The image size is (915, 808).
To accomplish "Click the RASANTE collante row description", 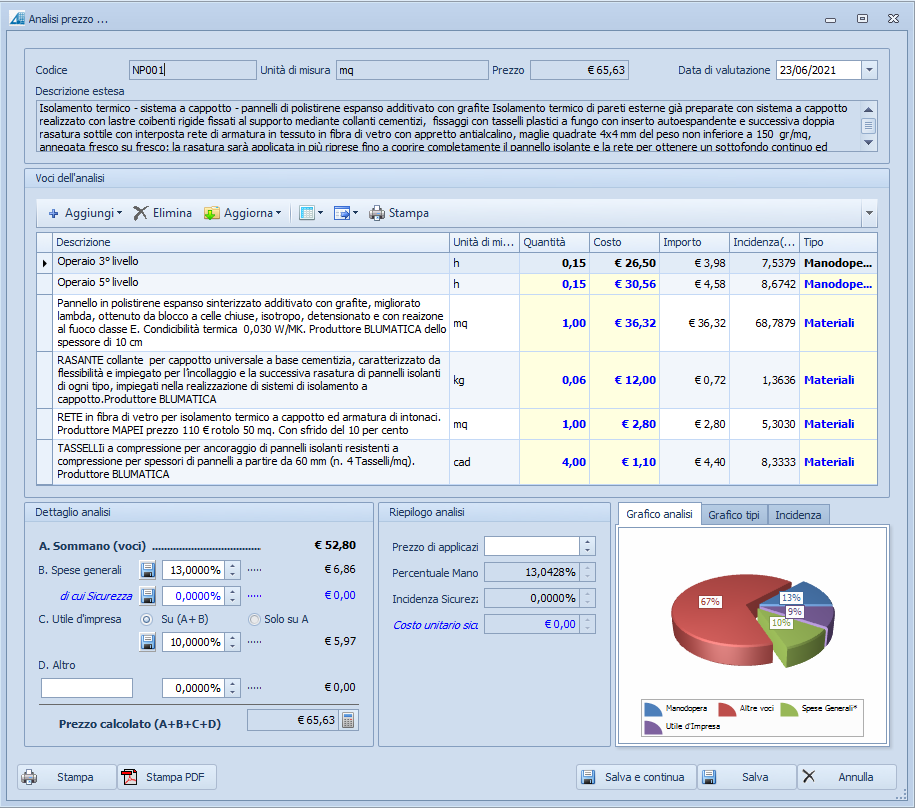I will (251, 380).
